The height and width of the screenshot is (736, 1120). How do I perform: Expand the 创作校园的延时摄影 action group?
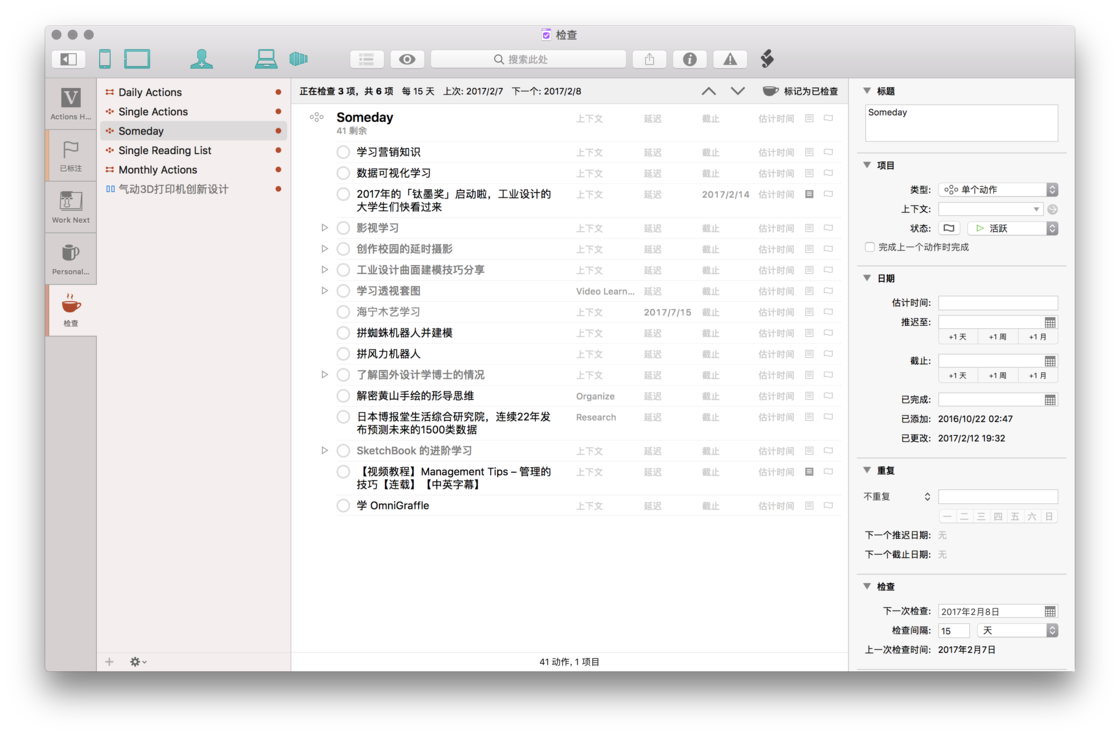[324, 249]
